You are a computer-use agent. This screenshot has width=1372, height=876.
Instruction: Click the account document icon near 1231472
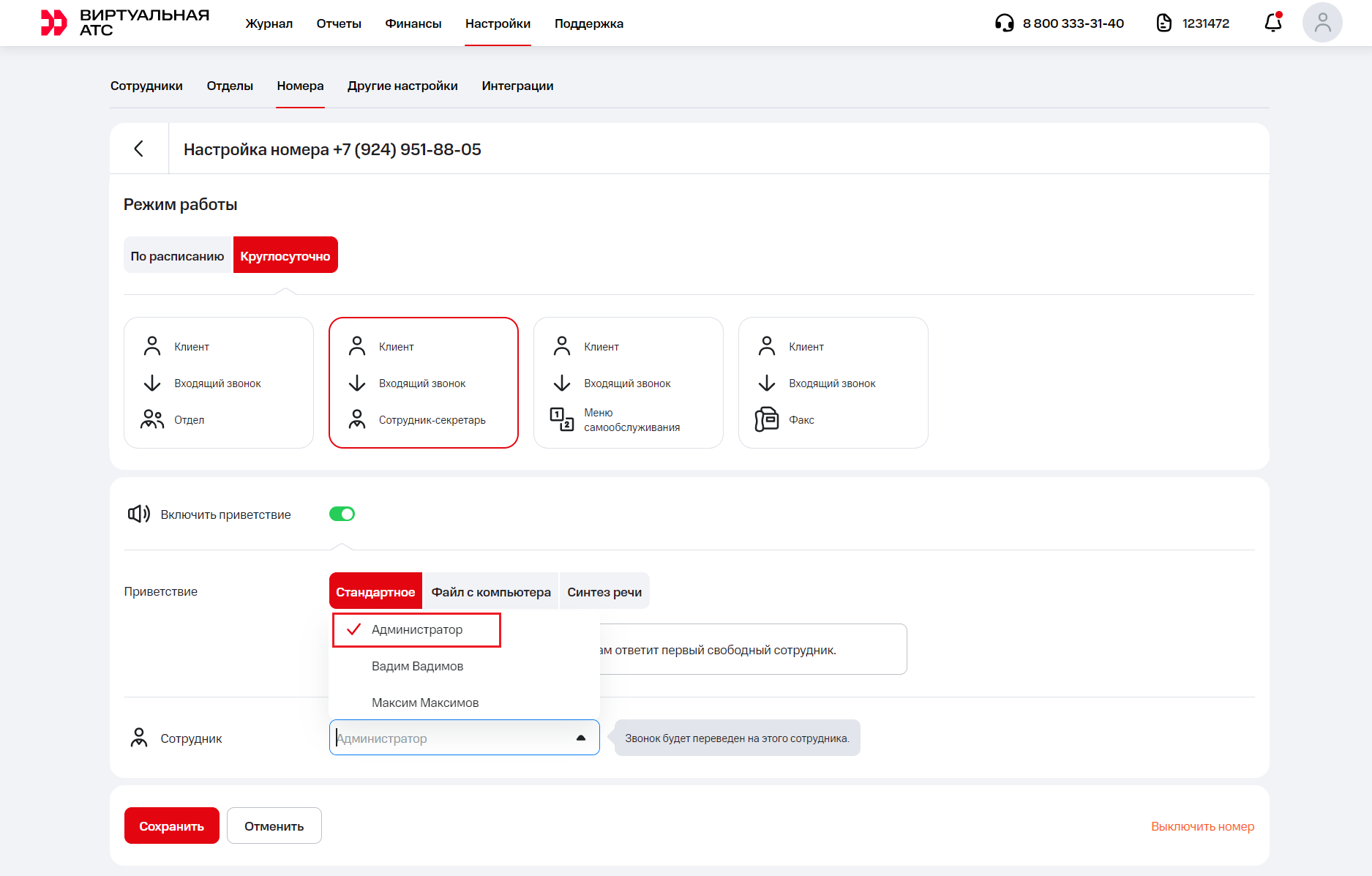tap(1163, 23)
